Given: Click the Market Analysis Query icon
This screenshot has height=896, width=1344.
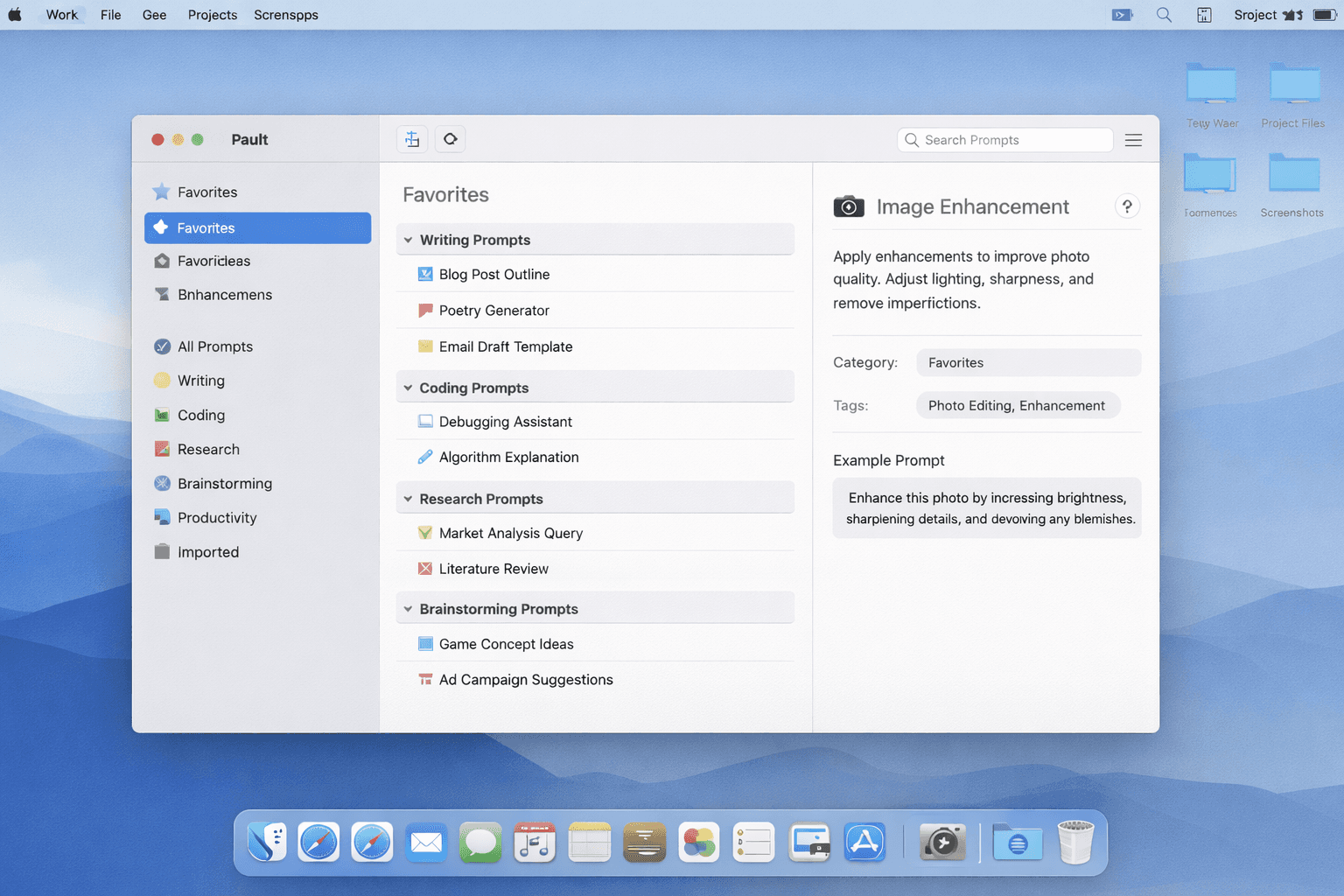Looking at the screenshot, I should (425, 533).
